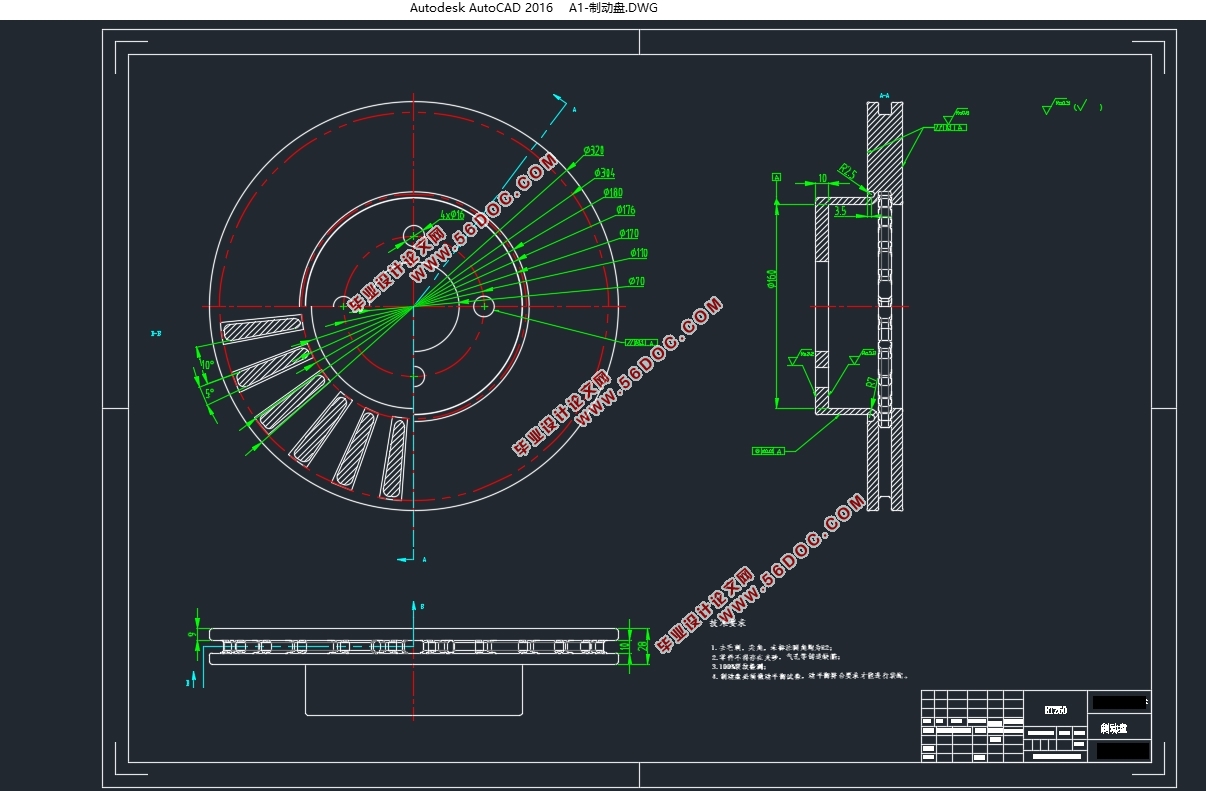Click the Ø170 dimension label
The width and height of the screenshot is (1206, 791).
pos(628,233)
